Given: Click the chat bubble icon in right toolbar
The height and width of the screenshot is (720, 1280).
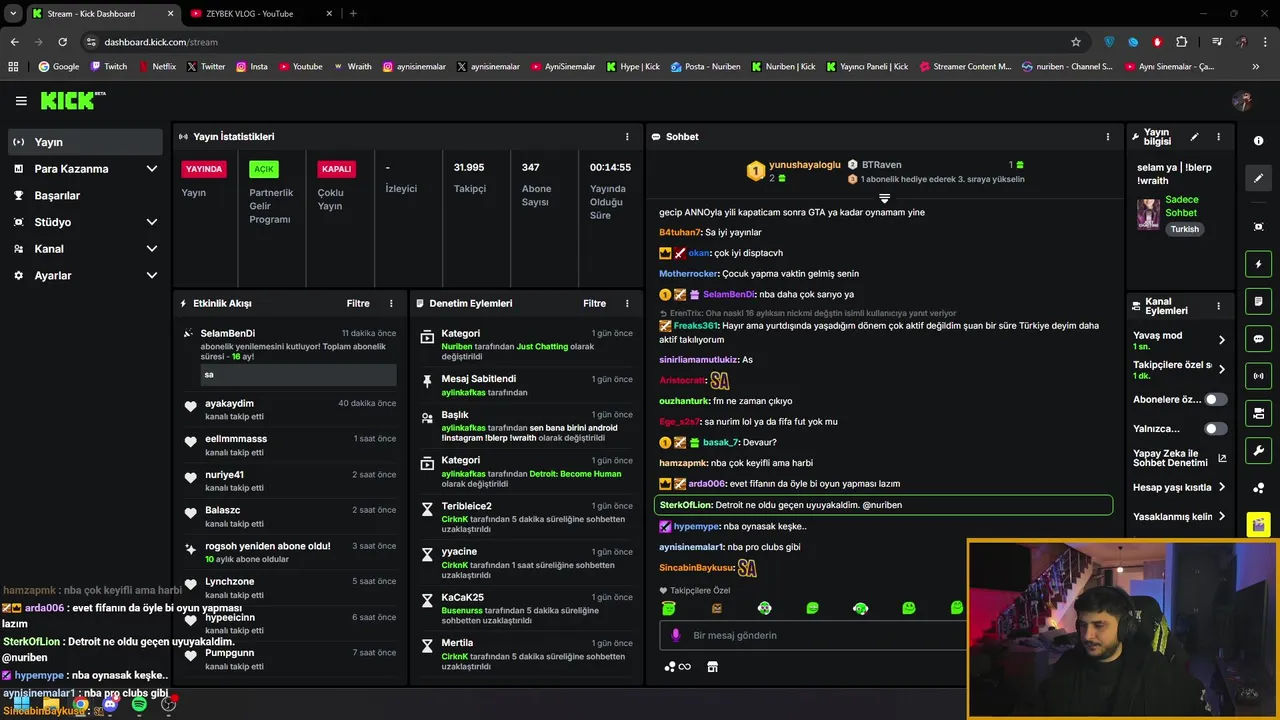Looking at the screenshot, I should coord(1259,339).
